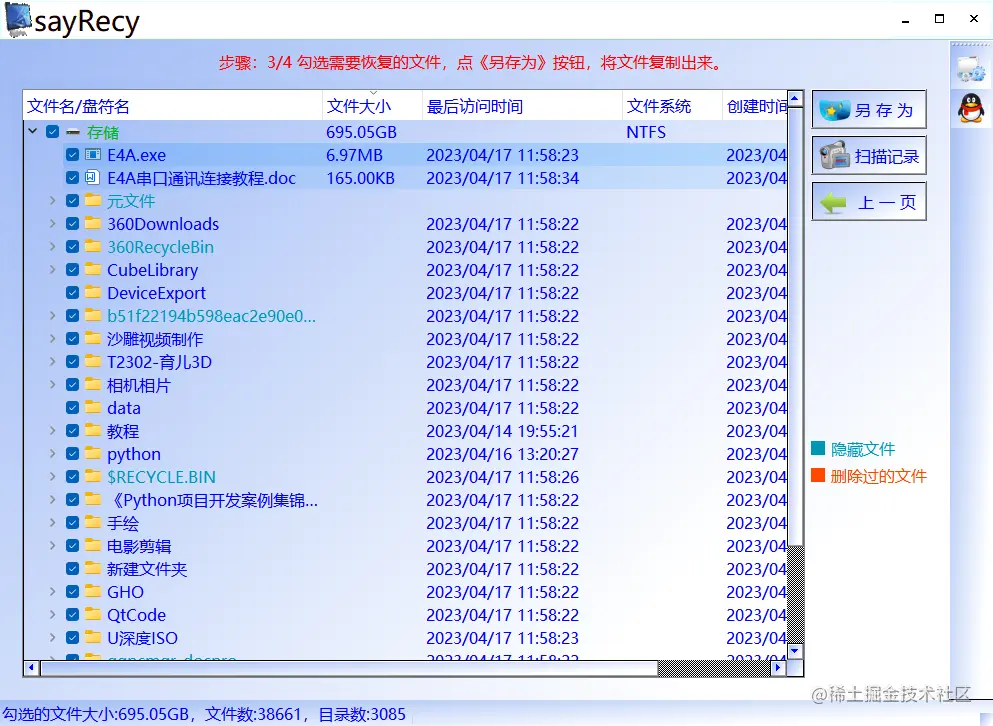The image size is (993, 726).
Task: Uncheck the checkbox for E4A.exe
Action: pos(72,155)
